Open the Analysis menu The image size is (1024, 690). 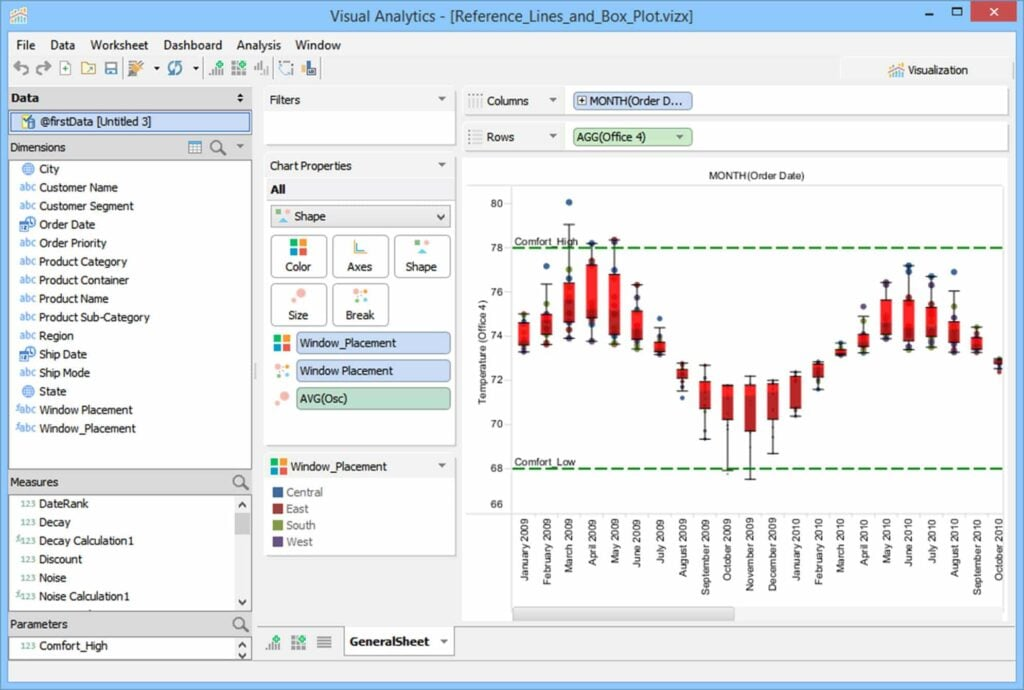coord(258,45)
